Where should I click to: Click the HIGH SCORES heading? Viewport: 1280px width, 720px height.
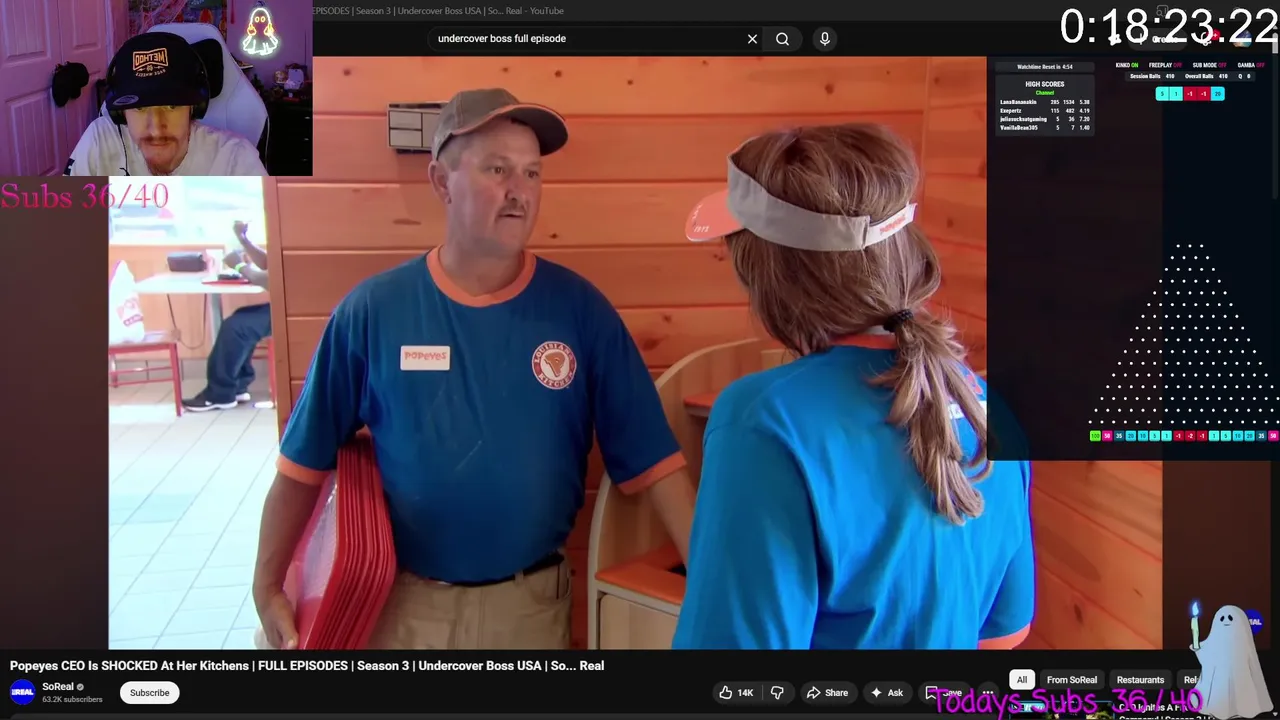pos(1045,84)
